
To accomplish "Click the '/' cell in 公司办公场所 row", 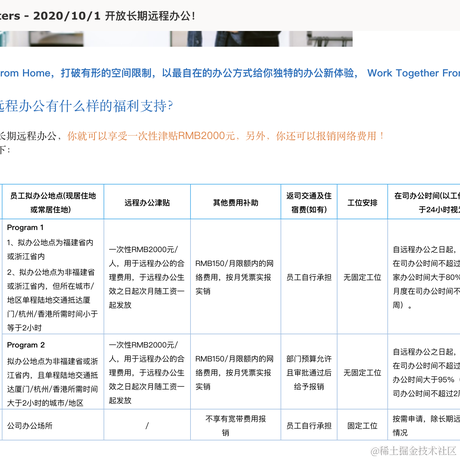I will (x=147, y=425).
